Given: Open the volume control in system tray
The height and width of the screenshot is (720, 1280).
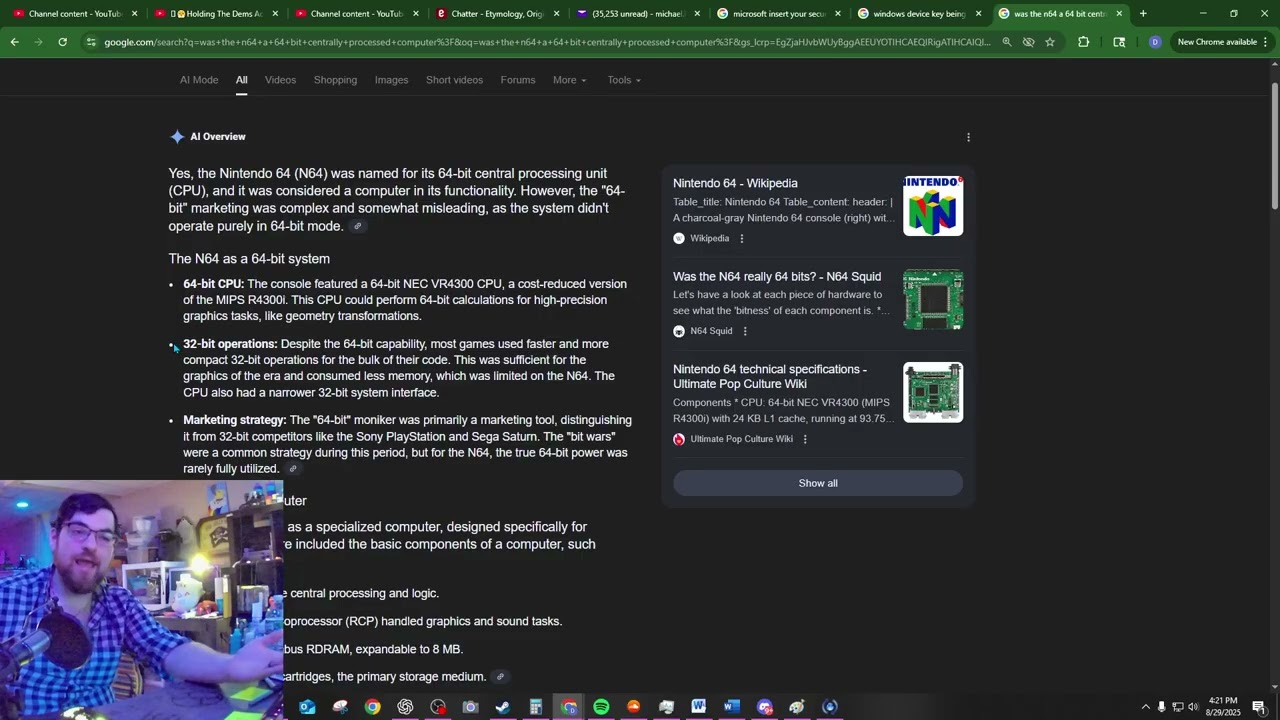Looking at the screenshot, I should coord(1193,707).
